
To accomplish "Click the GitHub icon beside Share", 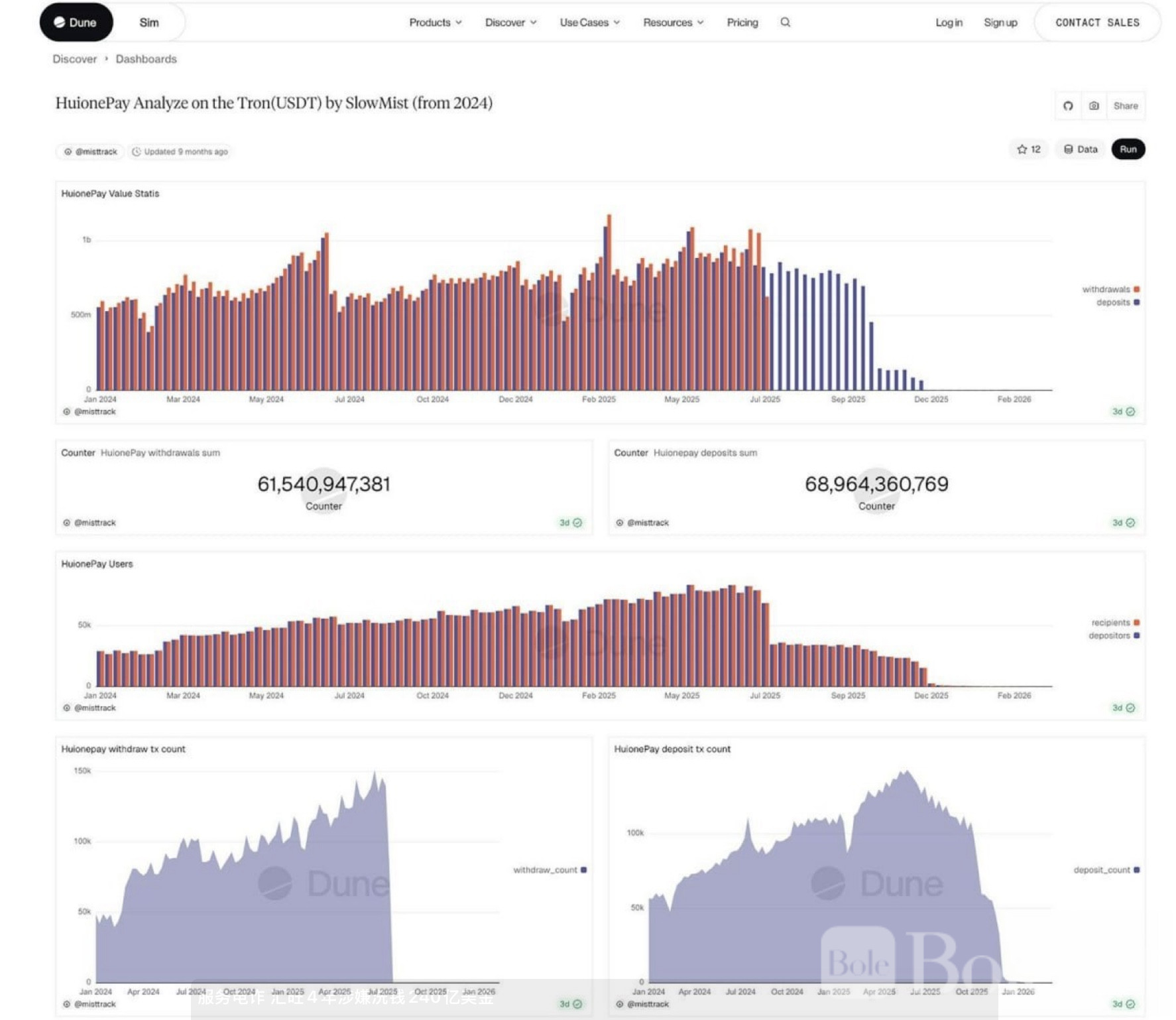I will tap(1068, 106).
